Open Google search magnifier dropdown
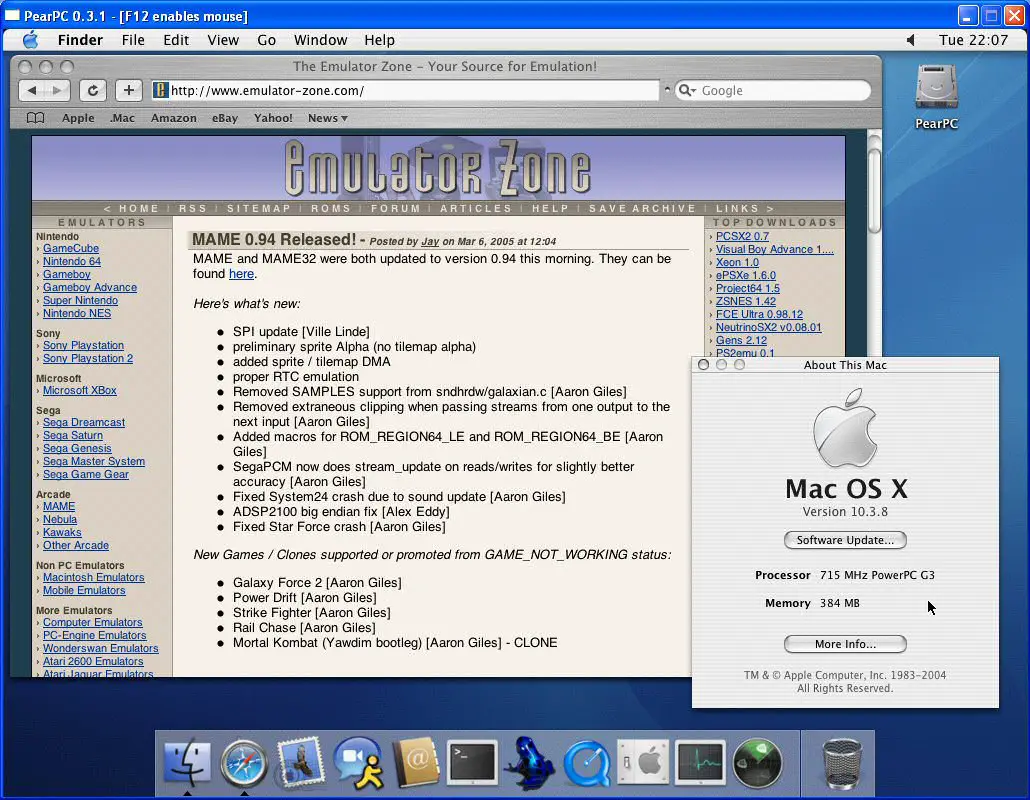Image resolution: width=1030 pixels, height=800 pixels. click(687, 90)
